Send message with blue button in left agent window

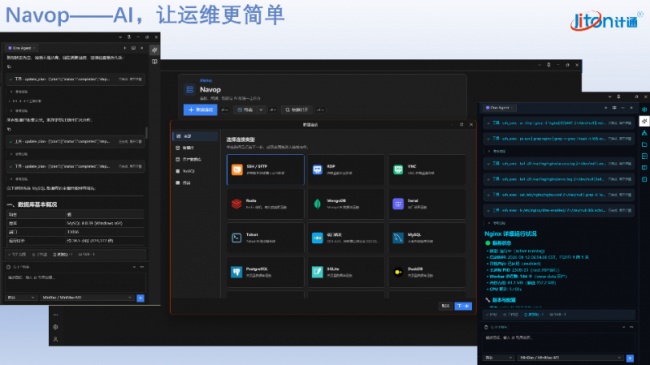141,298
